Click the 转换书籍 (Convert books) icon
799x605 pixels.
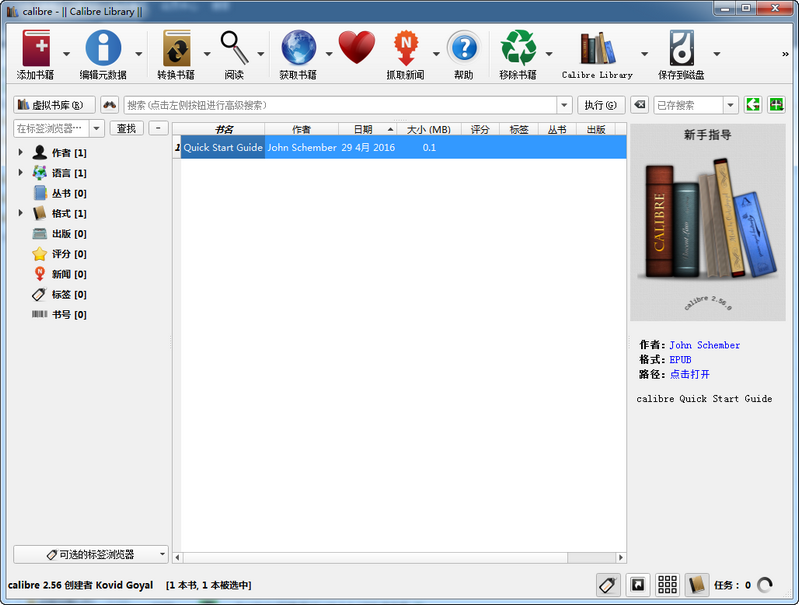point(176,50)
